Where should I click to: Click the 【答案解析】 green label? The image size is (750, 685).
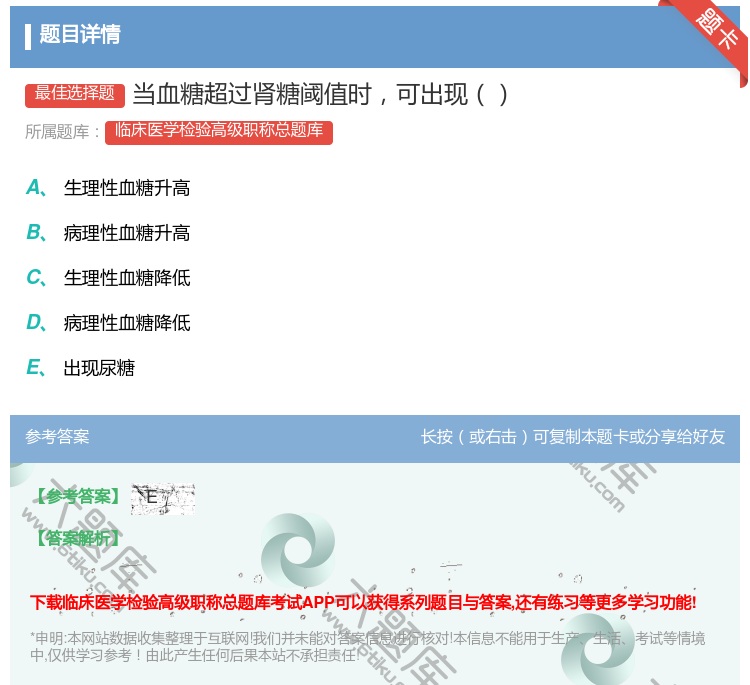[79, 539]
